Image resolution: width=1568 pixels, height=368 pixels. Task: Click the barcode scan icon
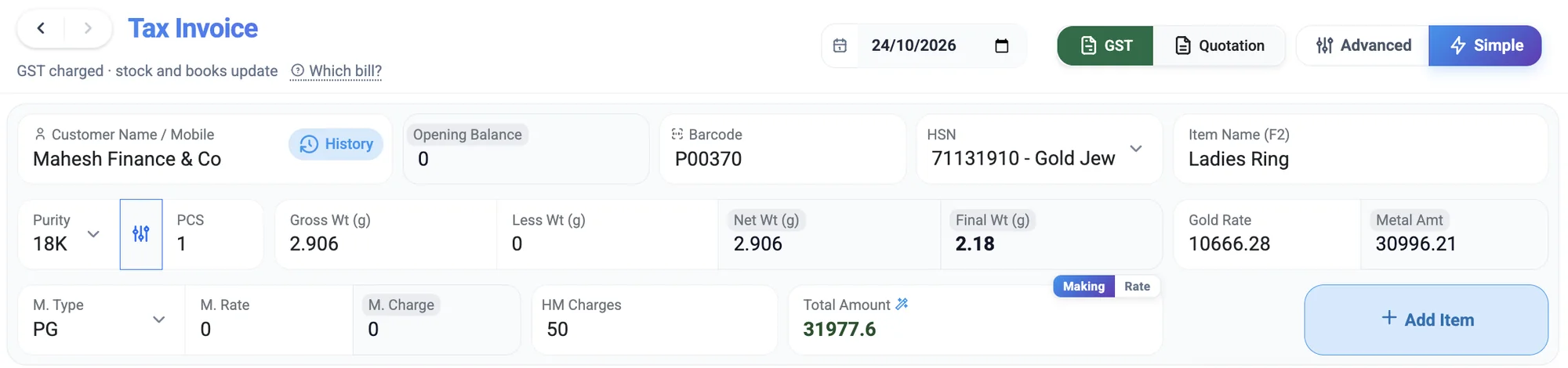tap(677, 134)
